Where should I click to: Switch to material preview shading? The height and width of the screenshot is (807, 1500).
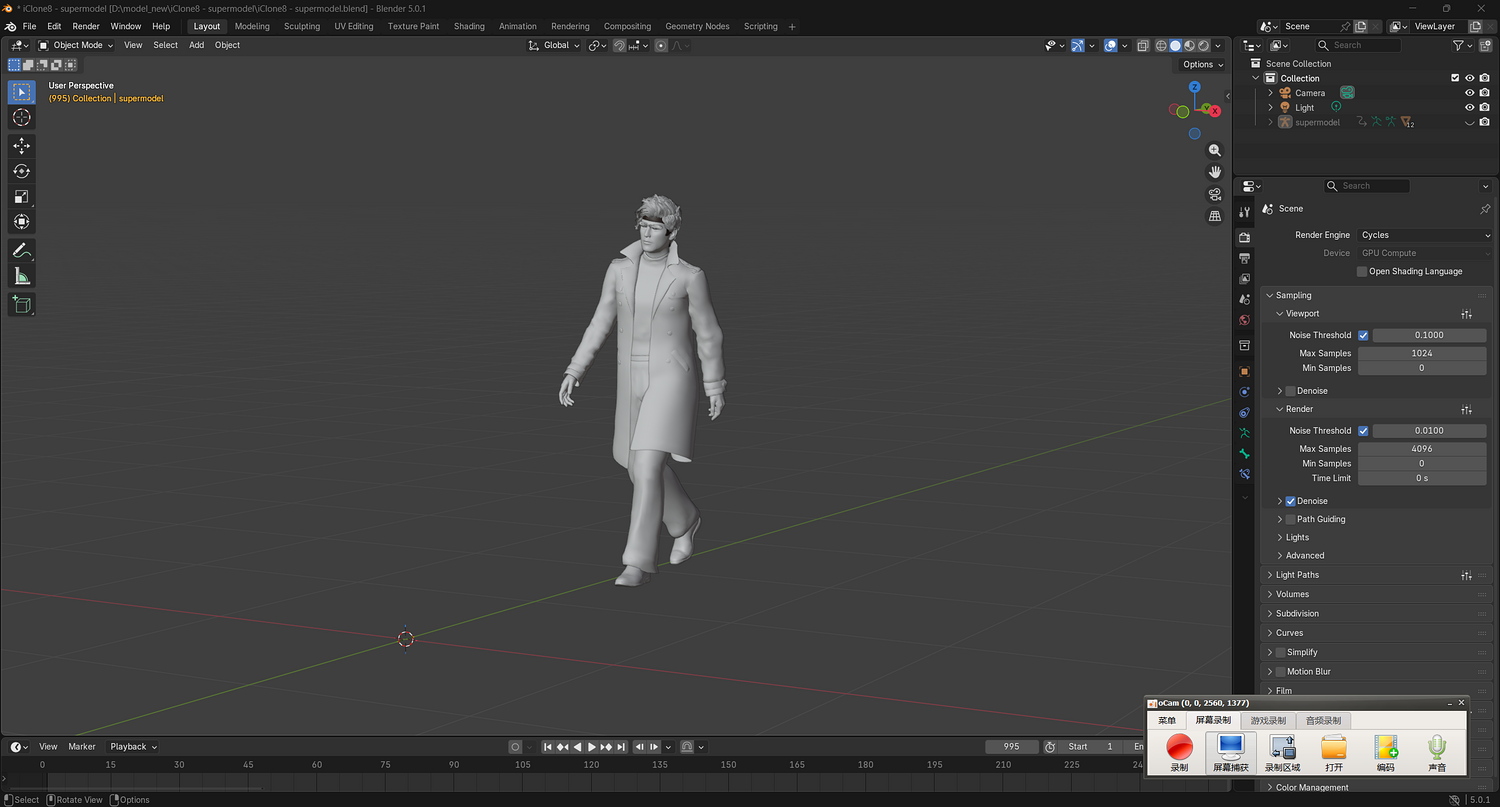point(1189,45)
